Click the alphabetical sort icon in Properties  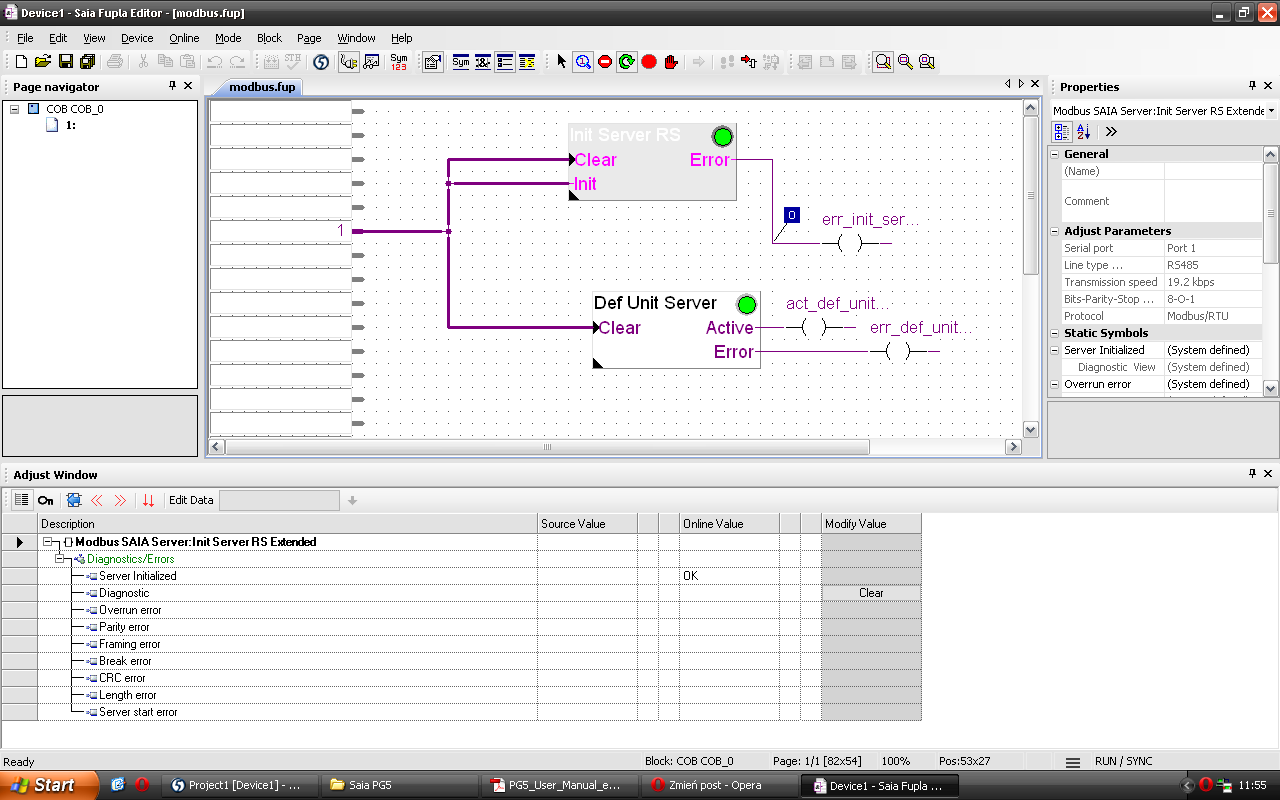tap(1083, 132)
